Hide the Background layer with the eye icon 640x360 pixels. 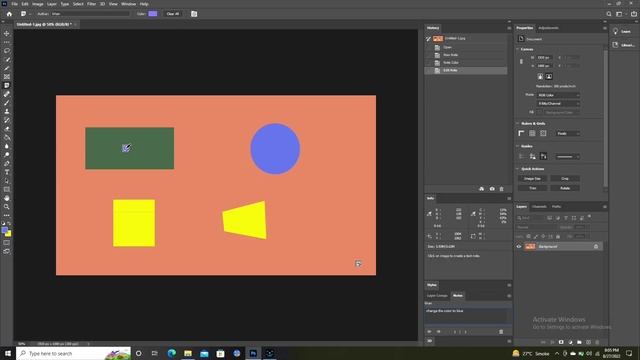(519, 247)
